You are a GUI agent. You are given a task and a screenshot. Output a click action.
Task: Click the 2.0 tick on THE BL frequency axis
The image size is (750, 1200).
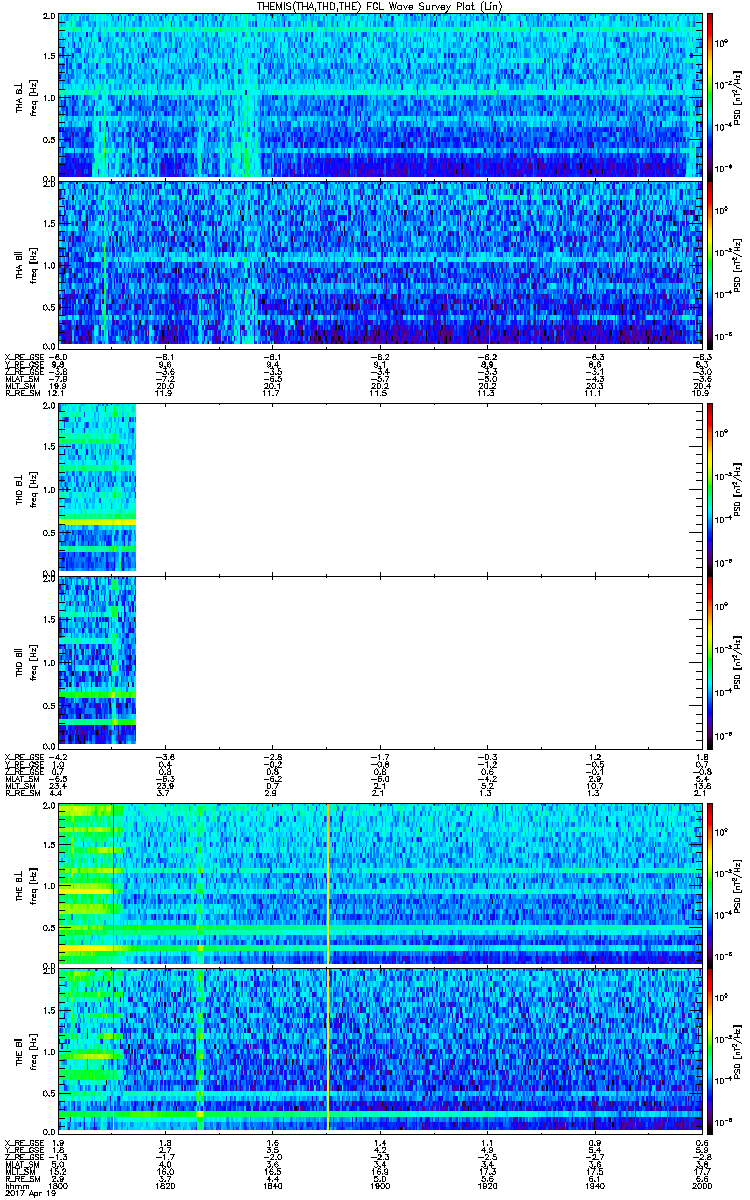pyautogui.click(x=50, y=807)
